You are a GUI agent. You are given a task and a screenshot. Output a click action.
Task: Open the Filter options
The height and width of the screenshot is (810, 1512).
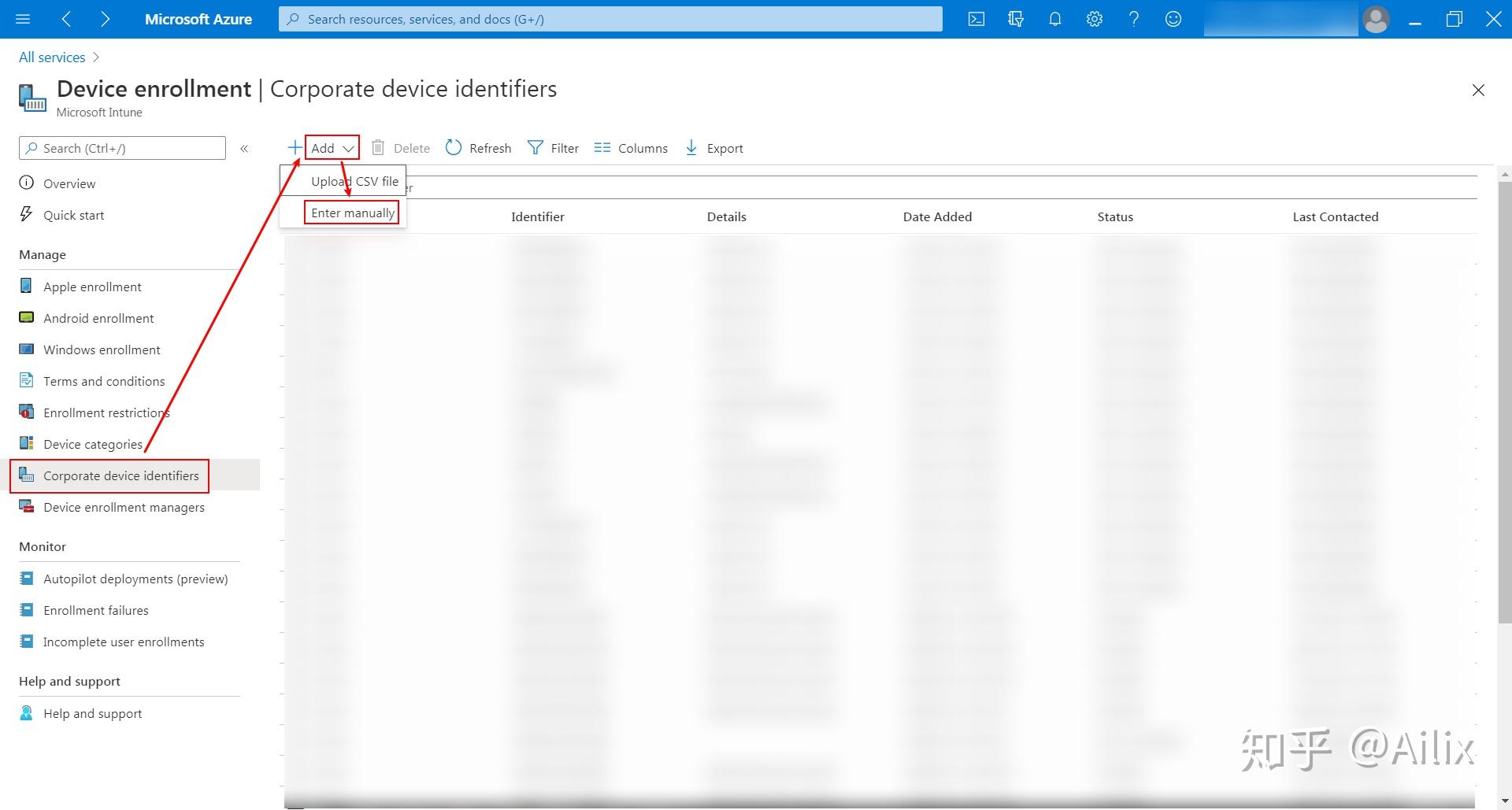pyautogui.click(x=553, y=147)
